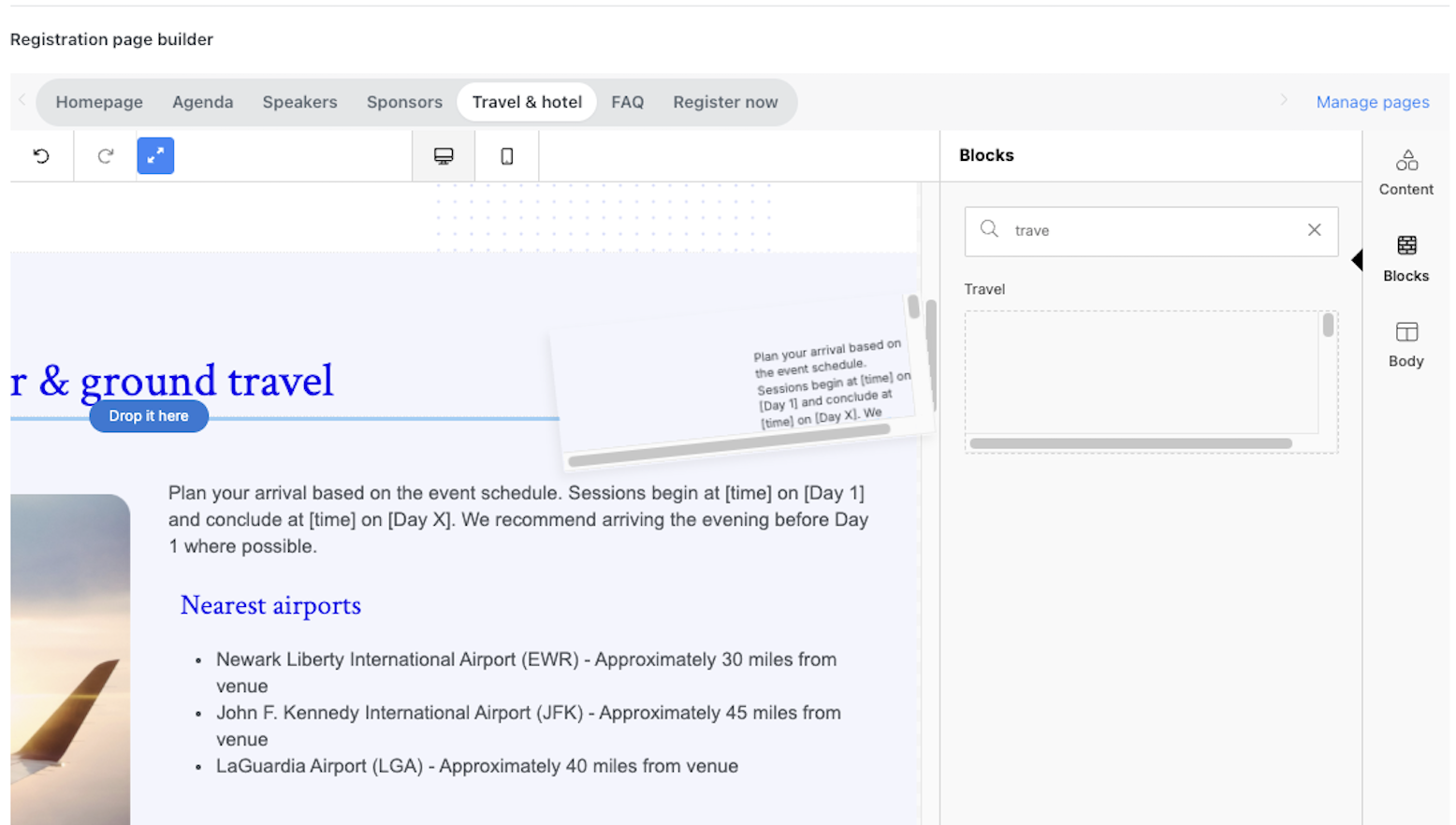Open the Manage pages link
Viewport: 1456px width, 825px height.
point(1373,102)
